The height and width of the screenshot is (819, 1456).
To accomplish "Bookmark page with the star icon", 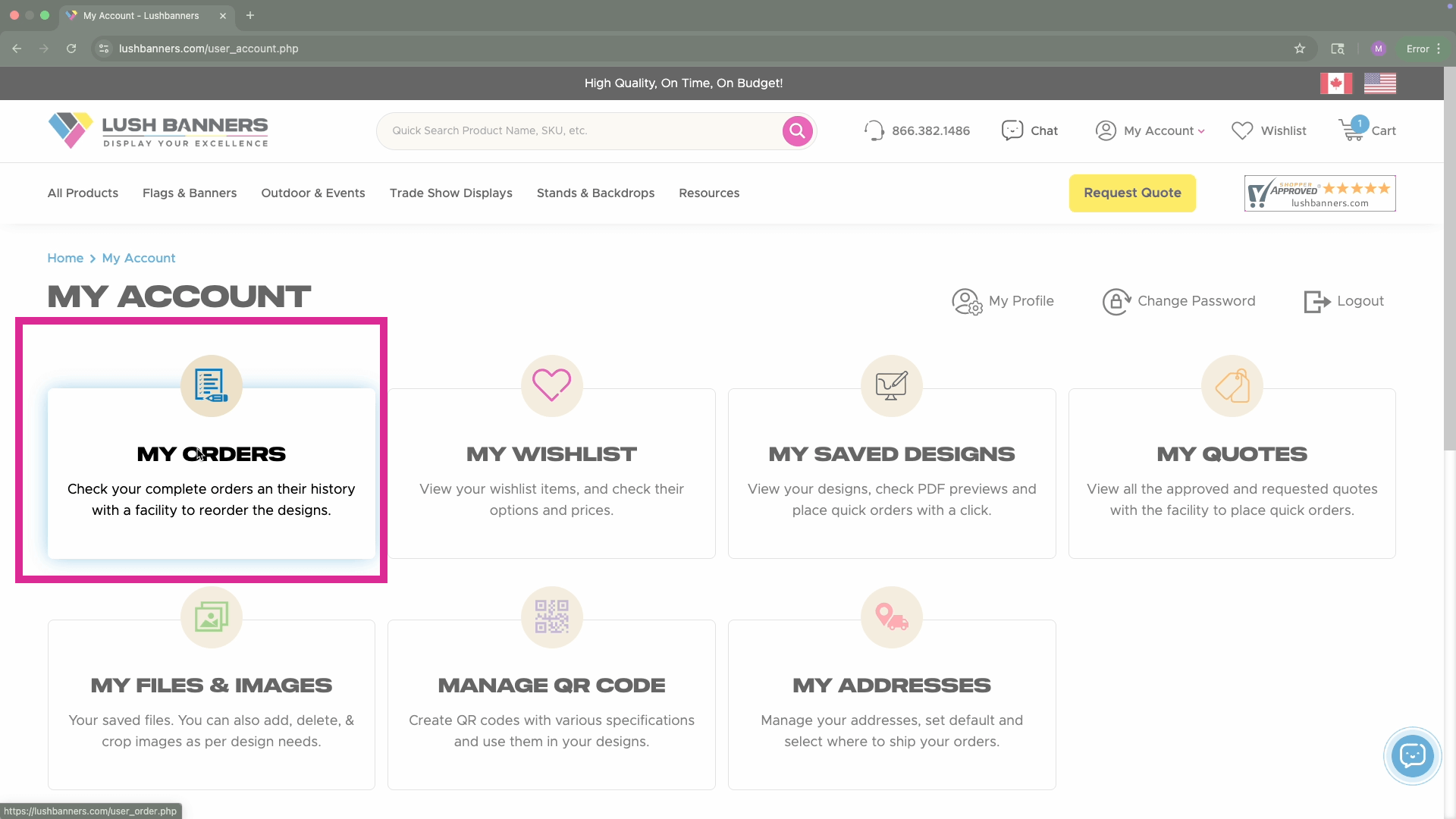I will [1300, 49].
